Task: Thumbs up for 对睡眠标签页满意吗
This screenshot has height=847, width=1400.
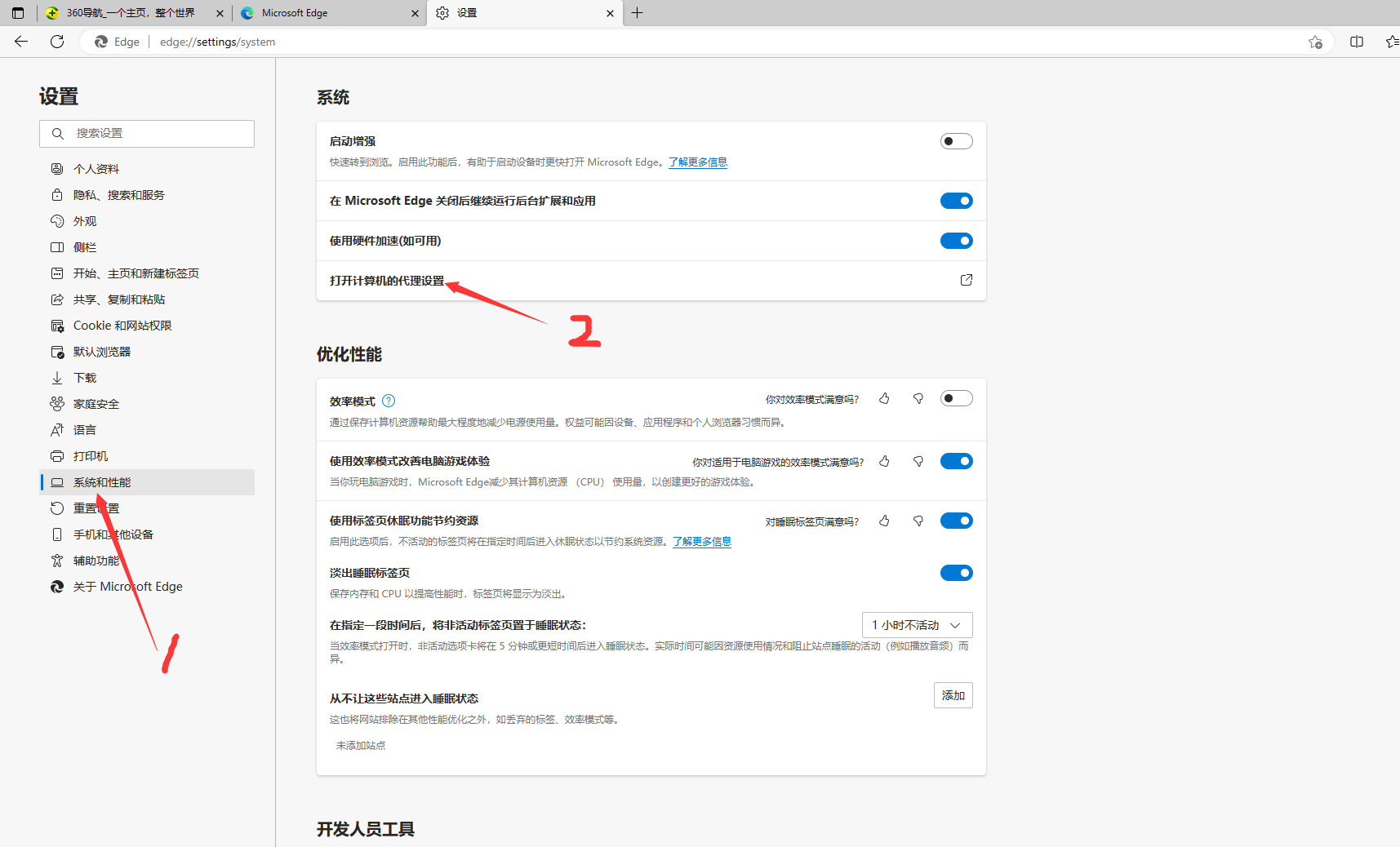Action: pyautogui.click(x=884, y=521)
